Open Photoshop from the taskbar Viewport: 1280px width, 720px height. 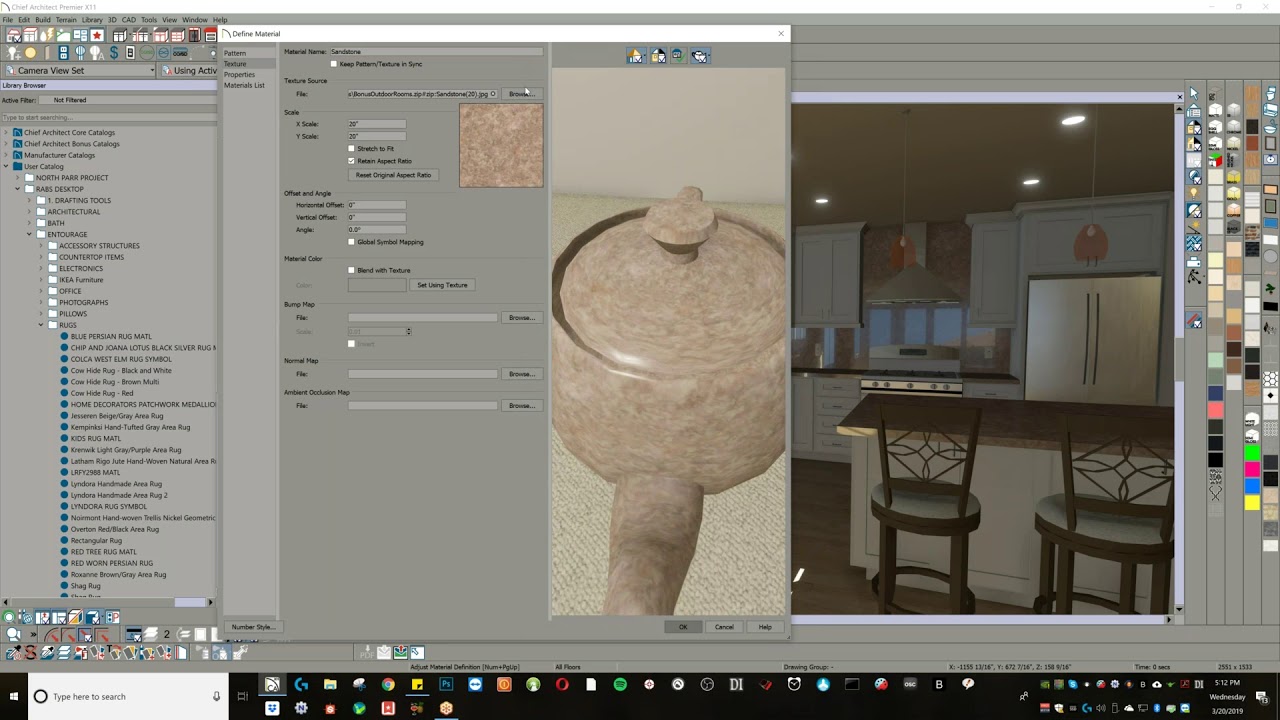coord(446,685)
